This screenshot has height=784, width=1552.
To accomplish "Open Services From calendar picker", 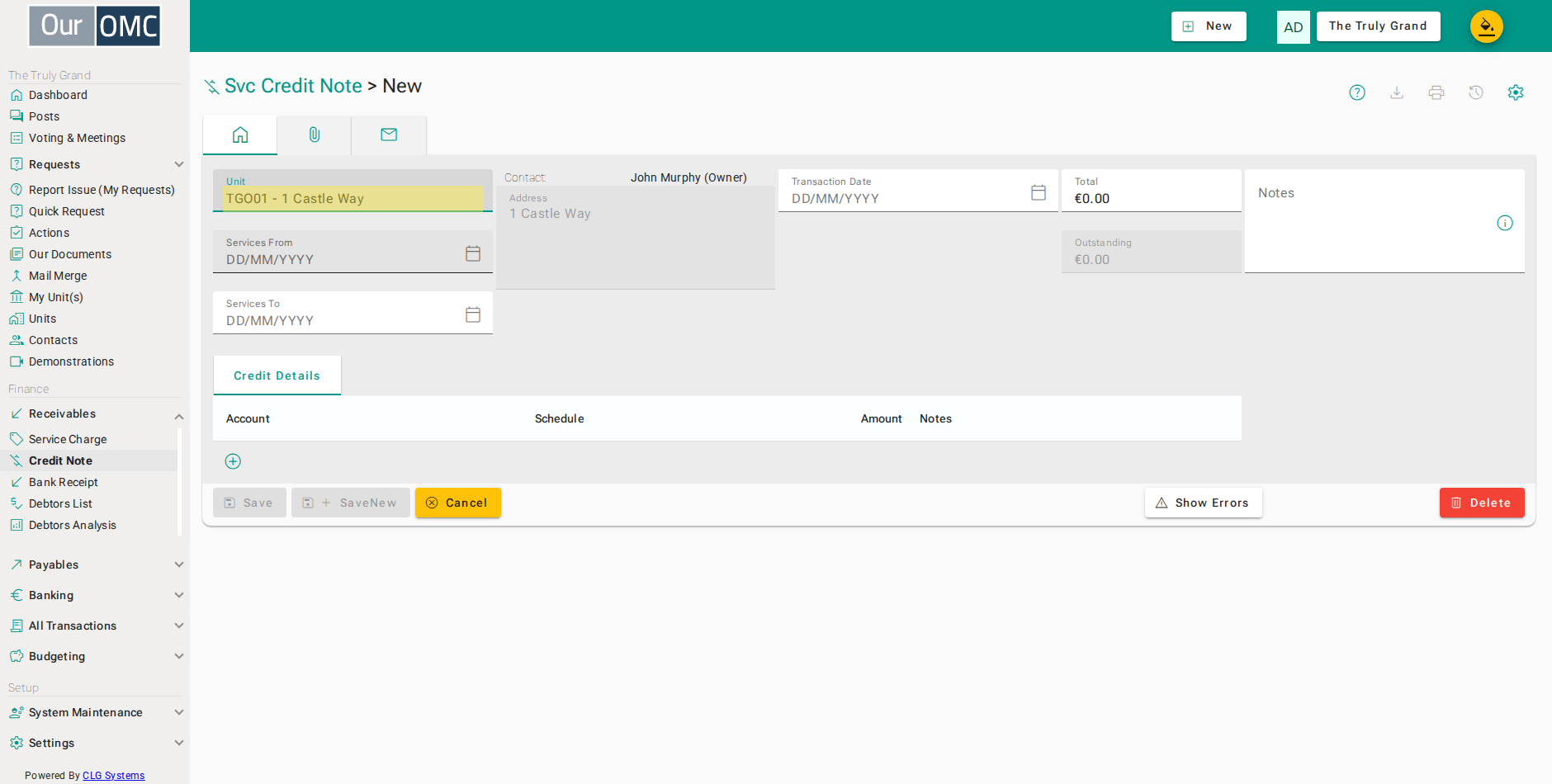I will coord(473,253).
